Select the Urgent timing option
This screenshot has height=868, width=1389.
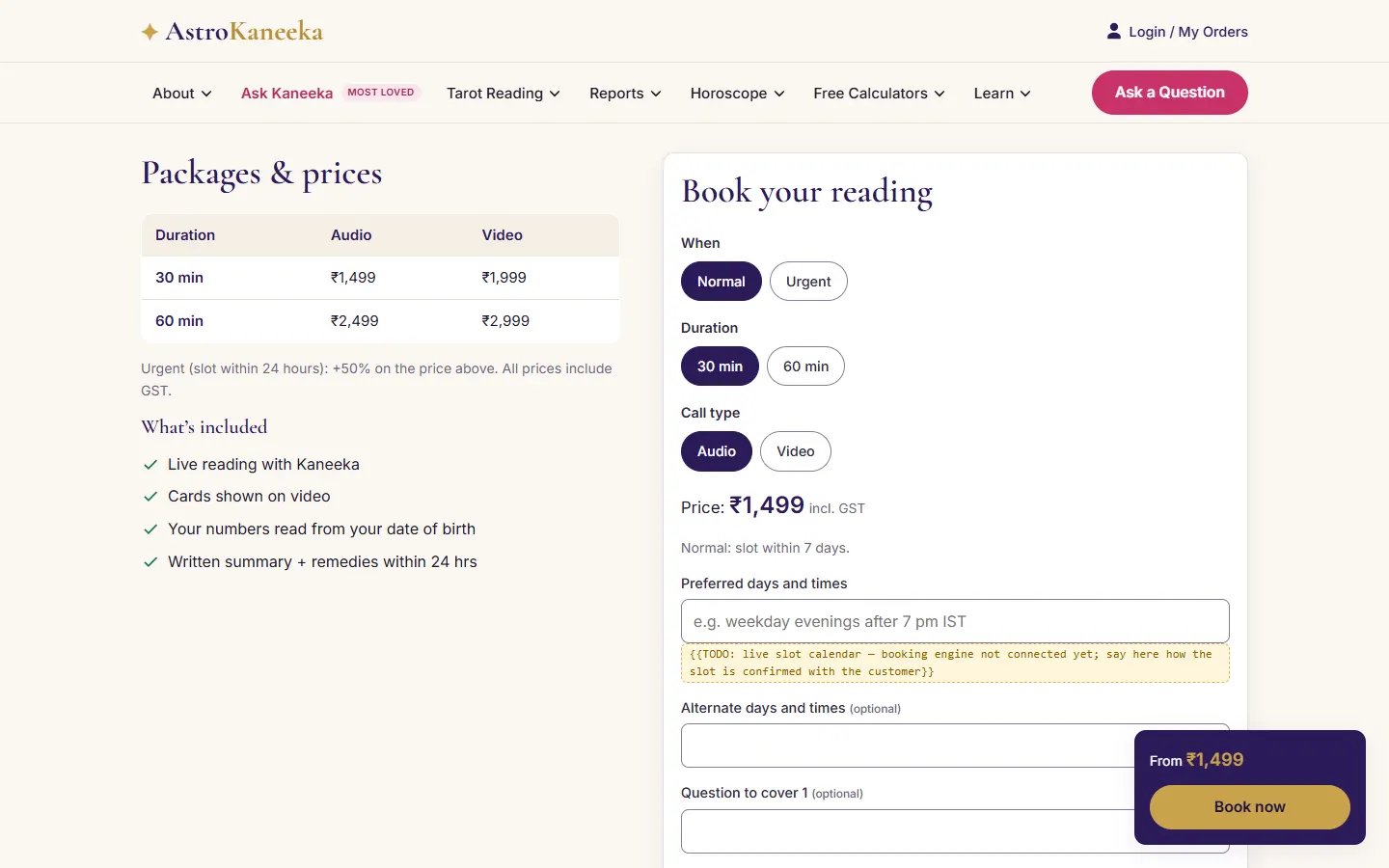click(x=808, y=282)
